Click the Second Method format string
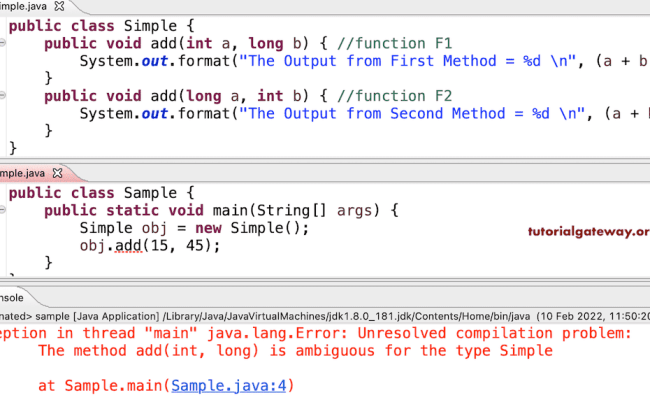This screenshot has width=650, height=400. (412, 114)
